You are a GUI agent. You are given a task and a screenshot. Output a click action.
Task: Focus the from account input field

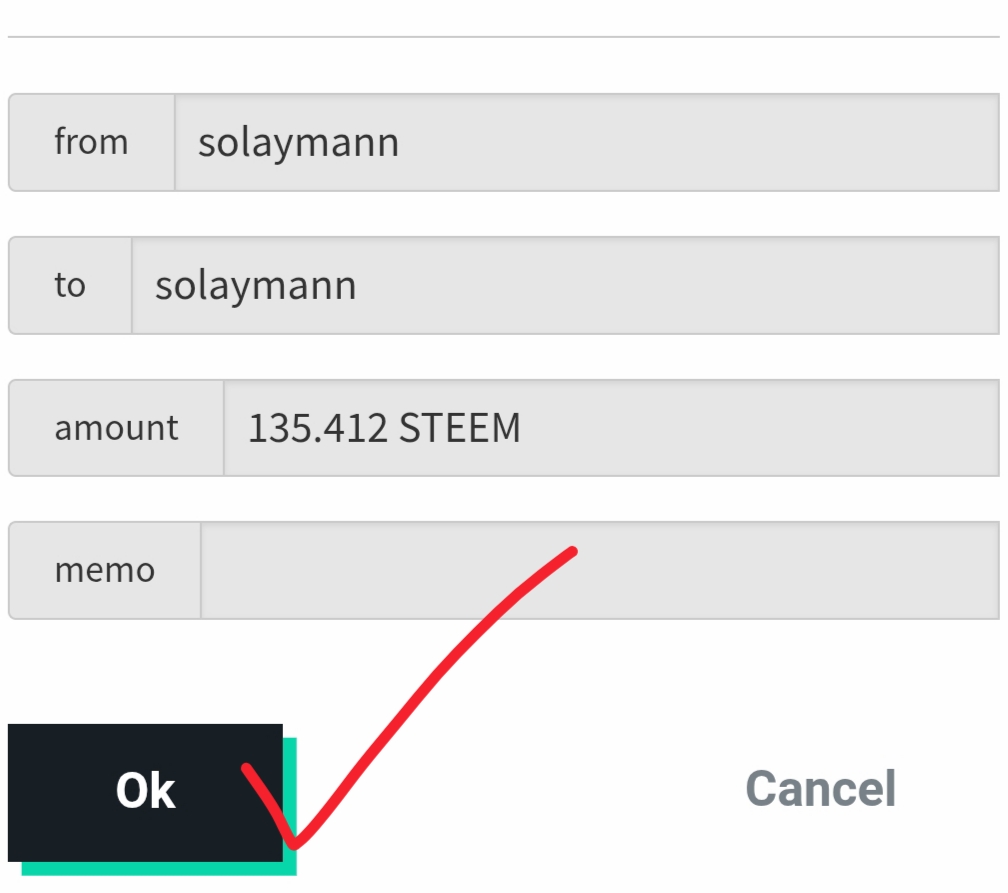point(587,142)
